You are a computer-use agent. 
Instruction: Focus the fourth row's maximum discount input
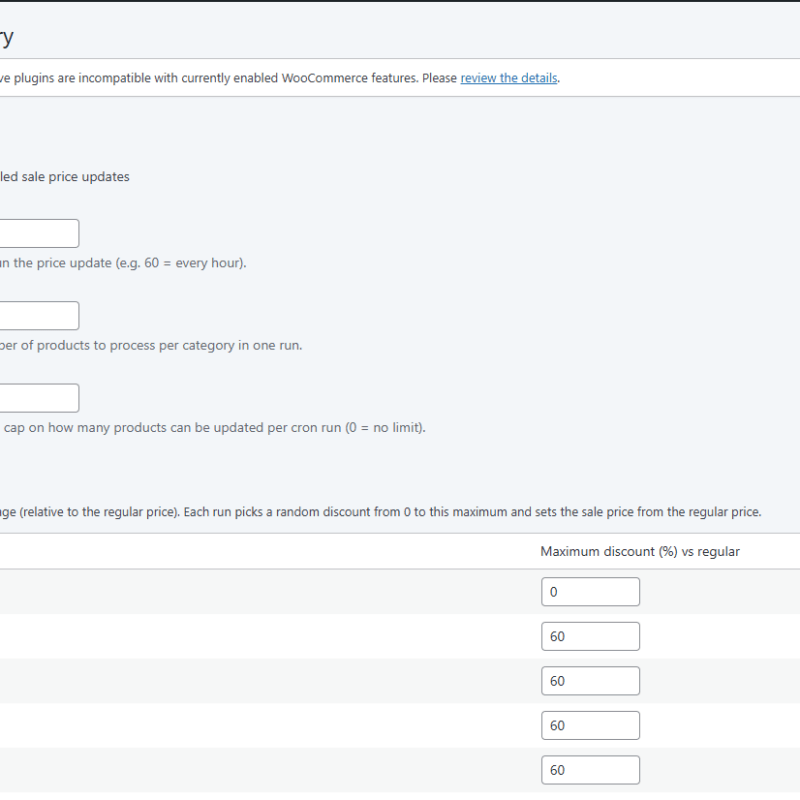pos(590,725)
